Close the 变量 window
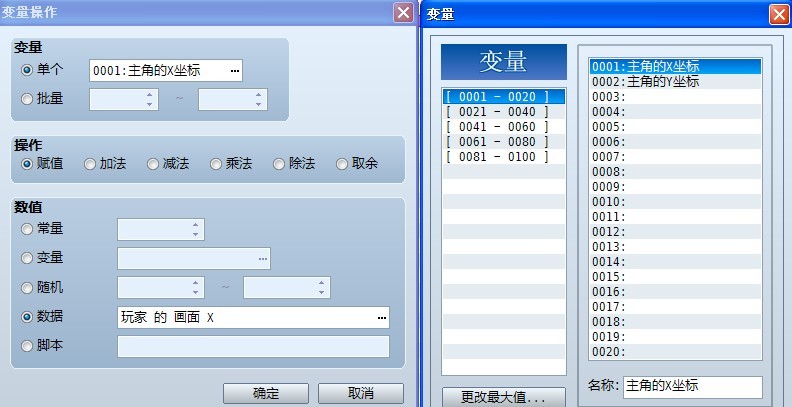 (x=779, y=15)
